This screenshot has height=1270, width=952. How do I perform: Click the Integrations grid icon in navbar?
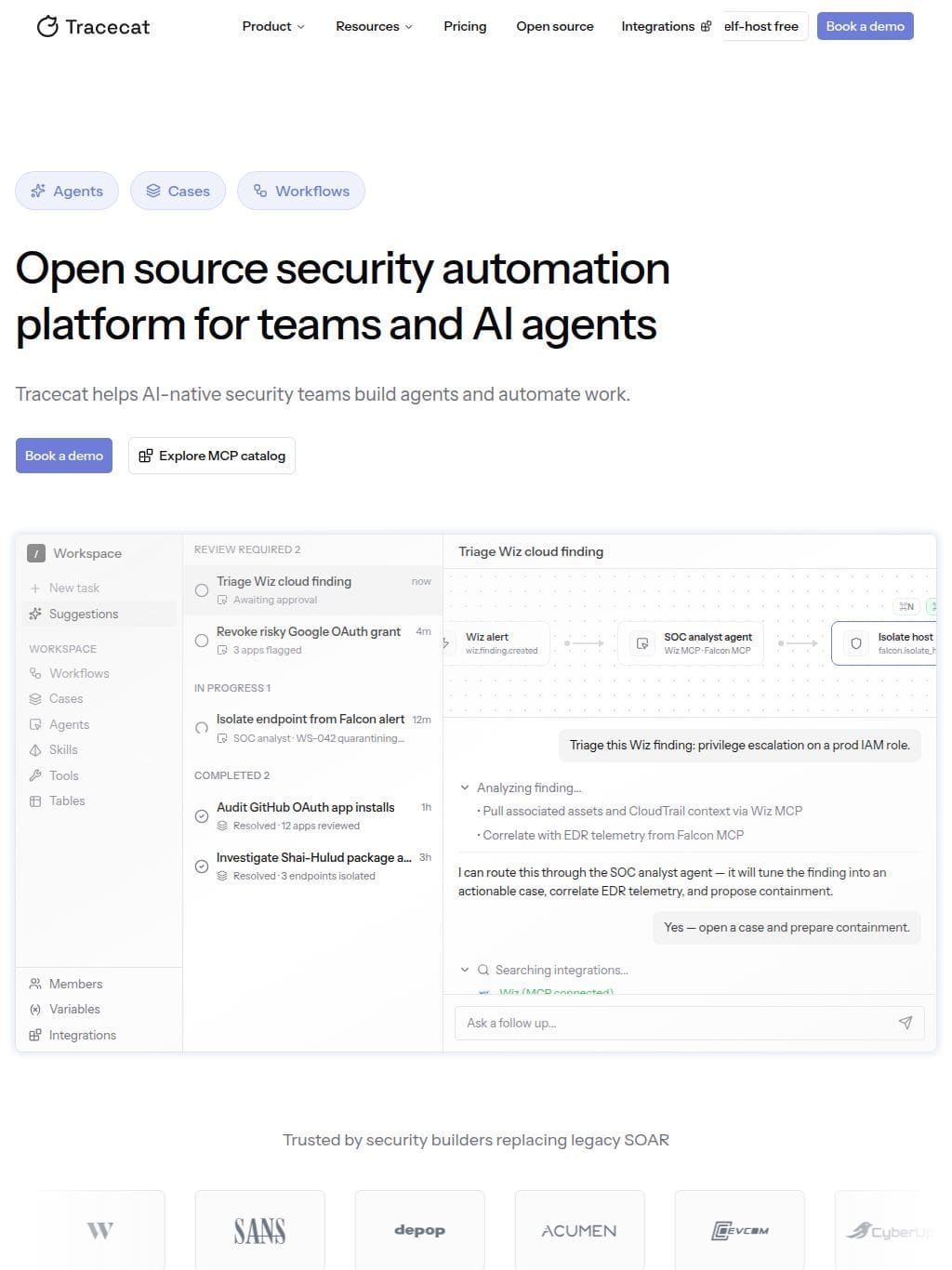(x=706, y=26)
